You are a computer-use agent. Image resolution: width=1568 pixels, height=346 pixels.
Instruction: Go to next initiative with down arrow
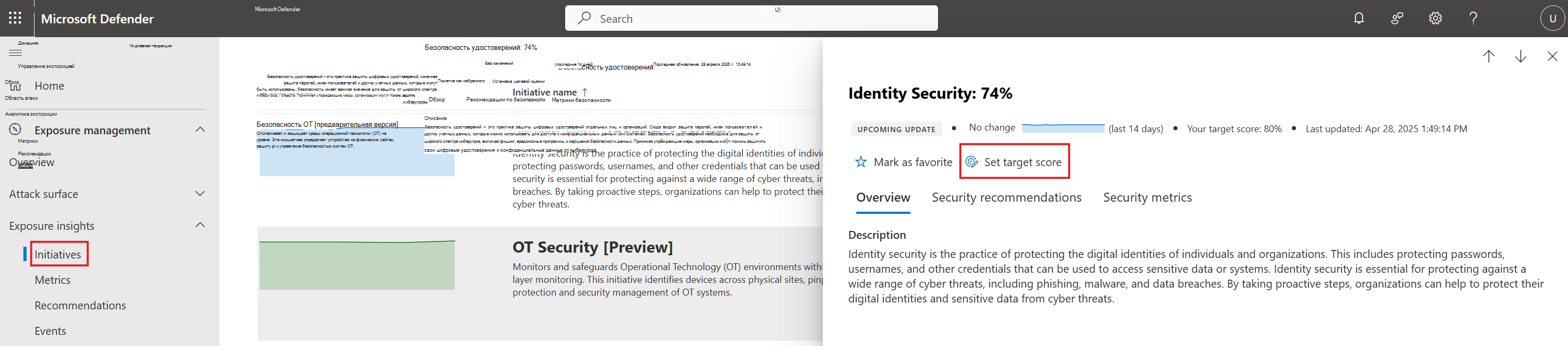point(1520,57)
